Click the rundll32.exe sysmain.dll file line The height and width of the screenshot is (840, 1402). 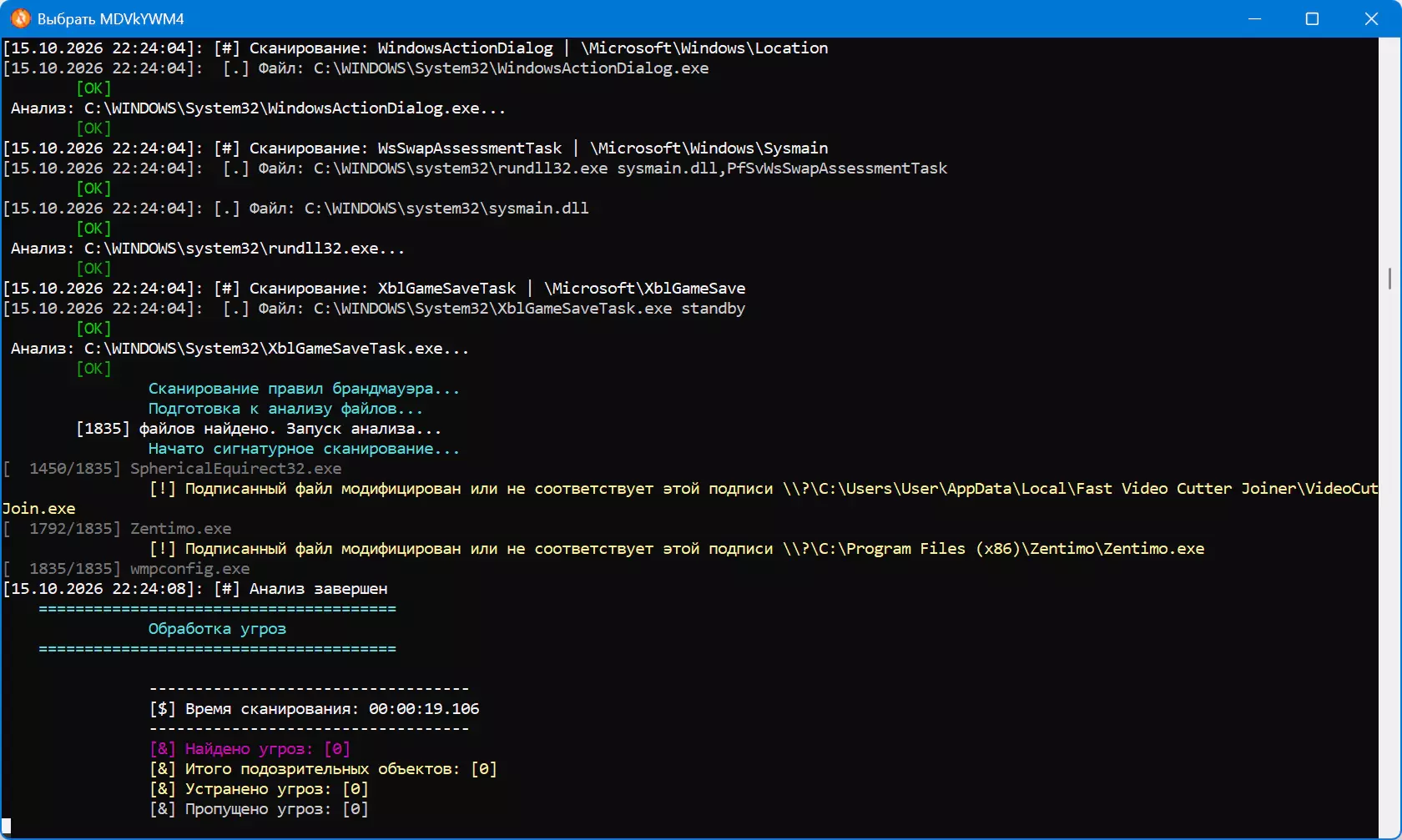[x=475, y=169]
